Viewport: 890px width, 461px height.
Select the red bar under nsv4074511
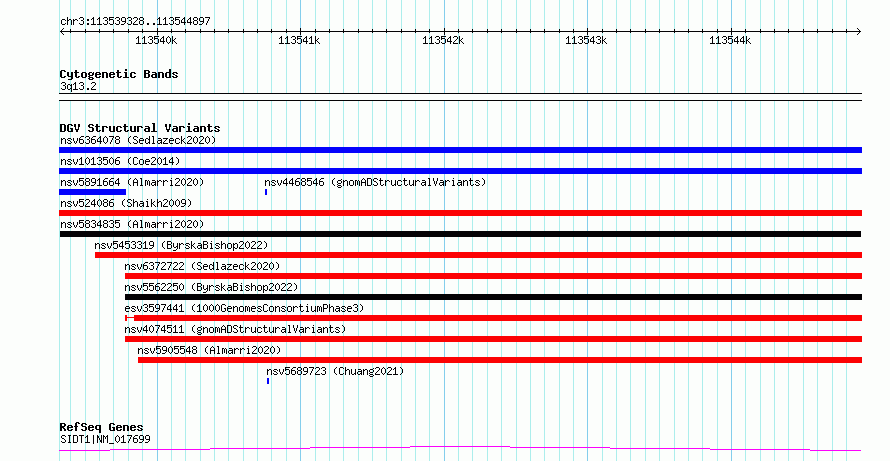tap(493, 339)
